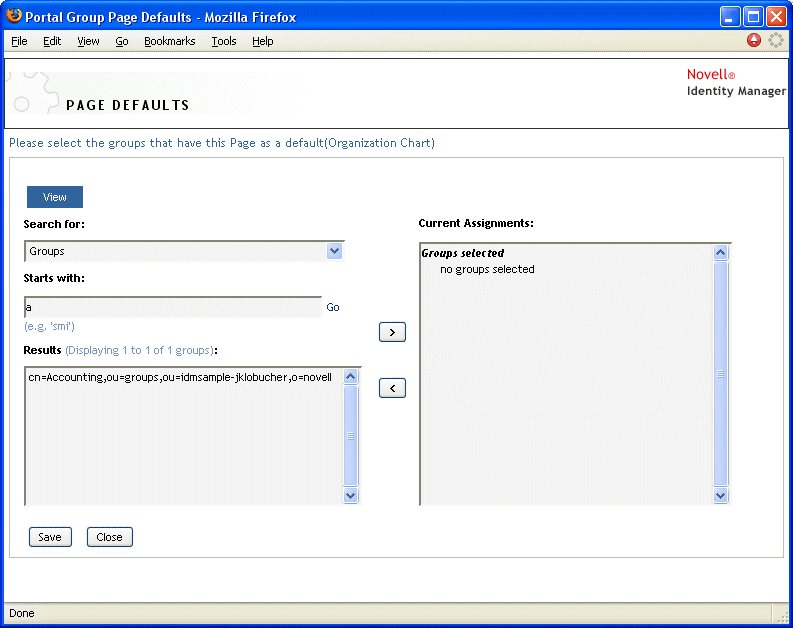
Task: Click the Results list scrollbar thumb
Action: (350, 436)
